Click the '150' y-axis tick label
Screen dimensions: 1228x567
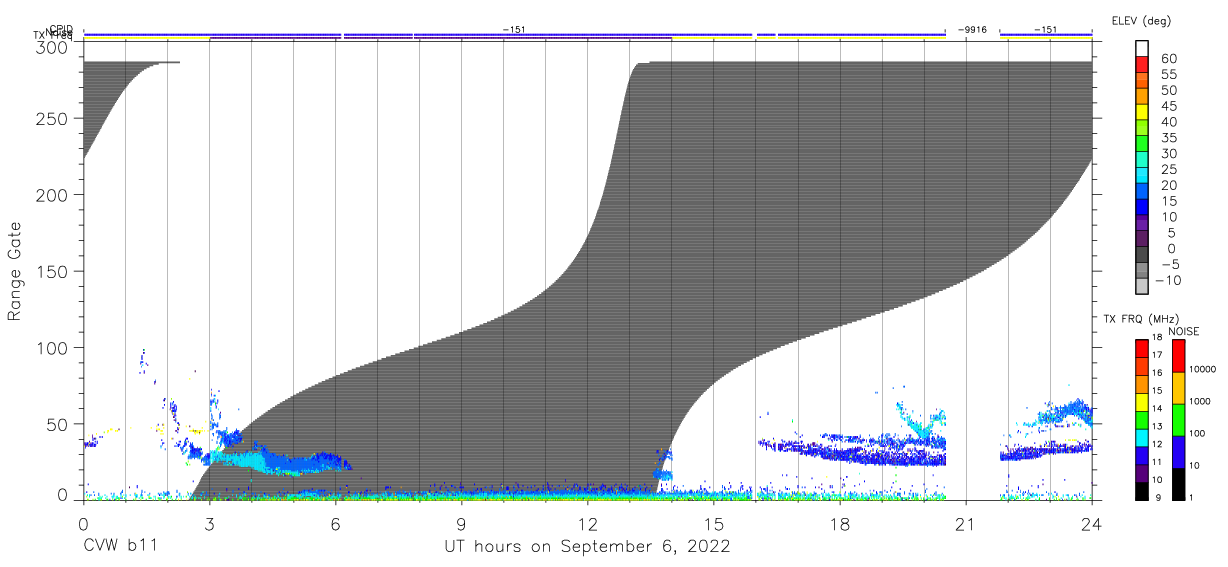[54, 272]
